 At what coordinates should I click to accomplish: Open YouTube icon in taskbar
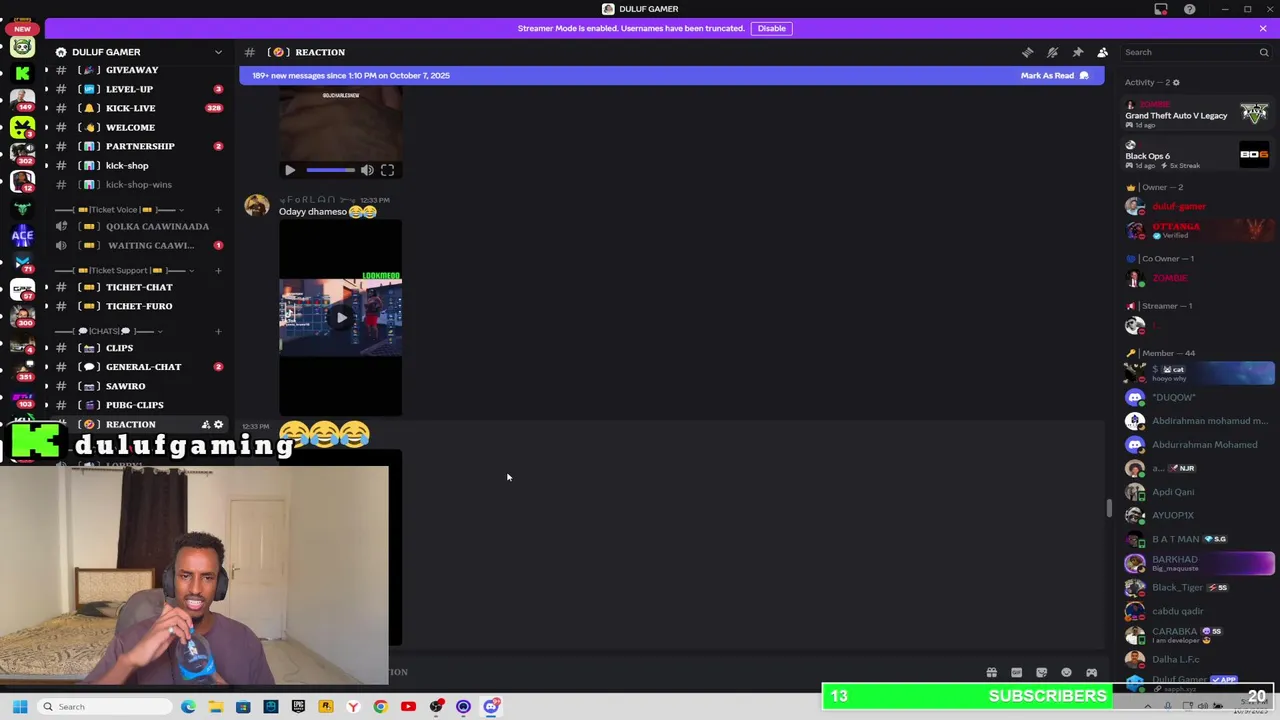pos(408,707)
